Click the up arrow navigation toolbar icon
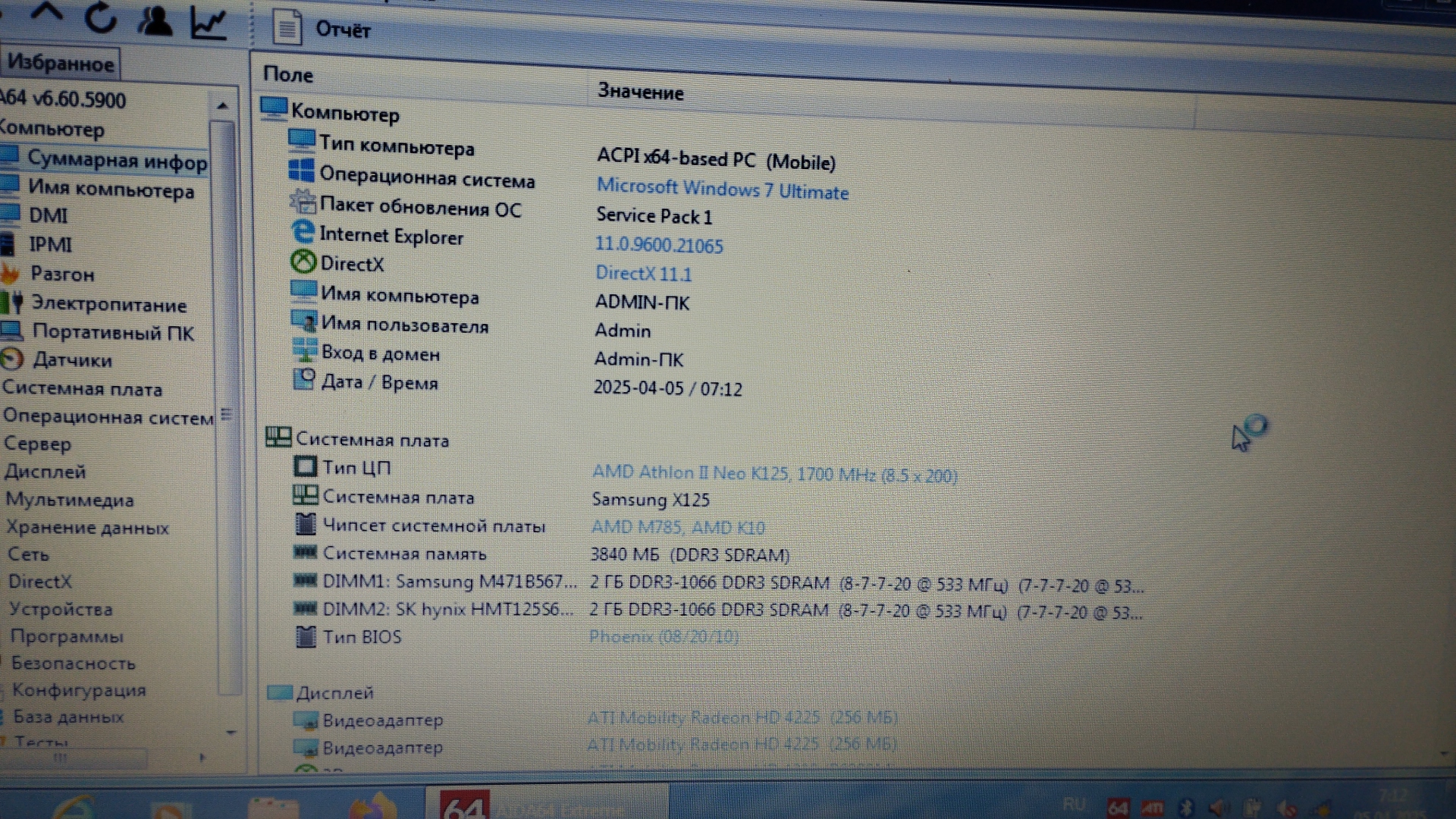 pyautogui.click(x=47, y=14)
